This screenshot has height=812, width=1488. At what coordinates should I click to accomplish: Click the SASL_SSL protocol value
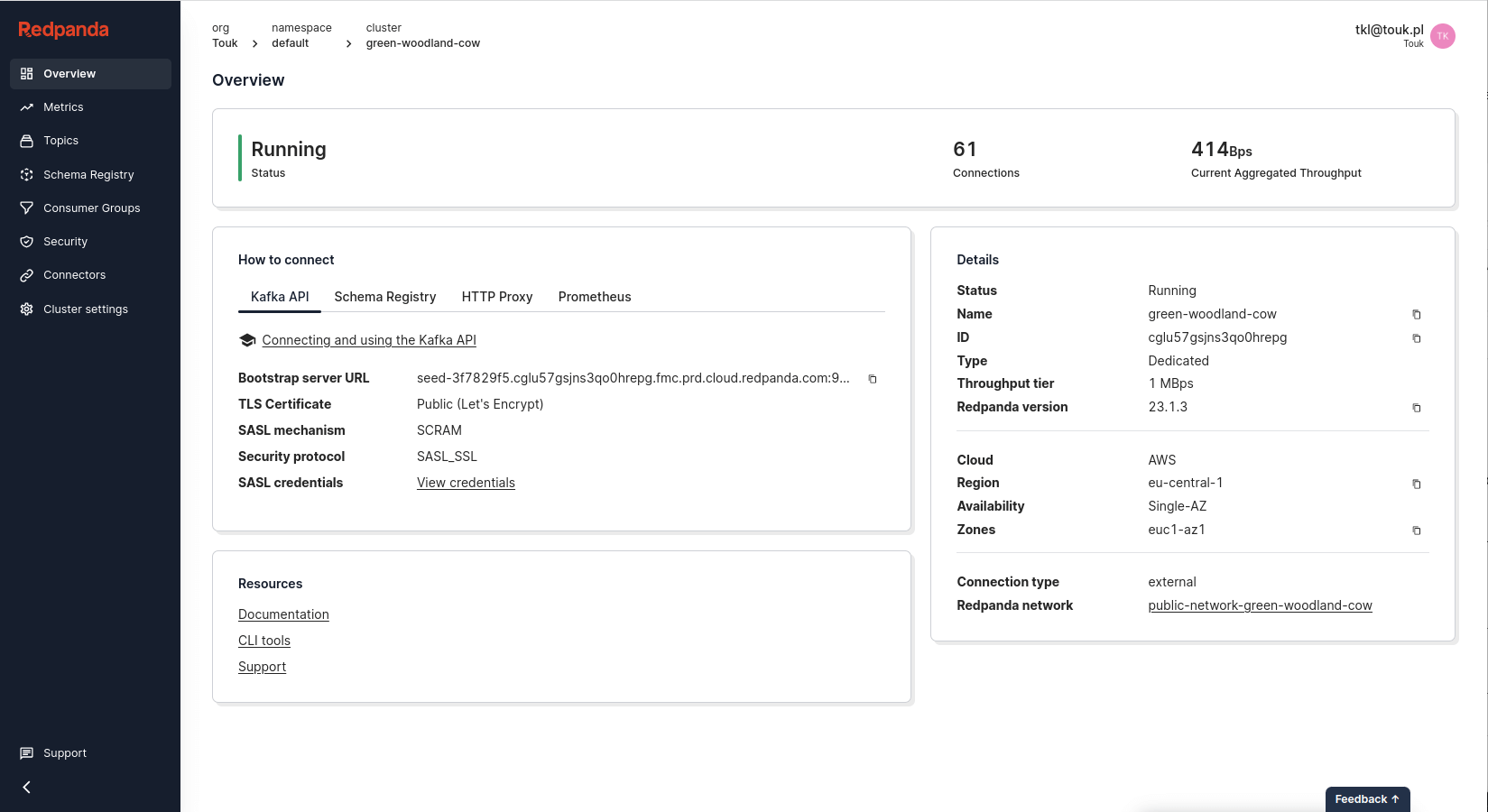(x=447, y=457)
